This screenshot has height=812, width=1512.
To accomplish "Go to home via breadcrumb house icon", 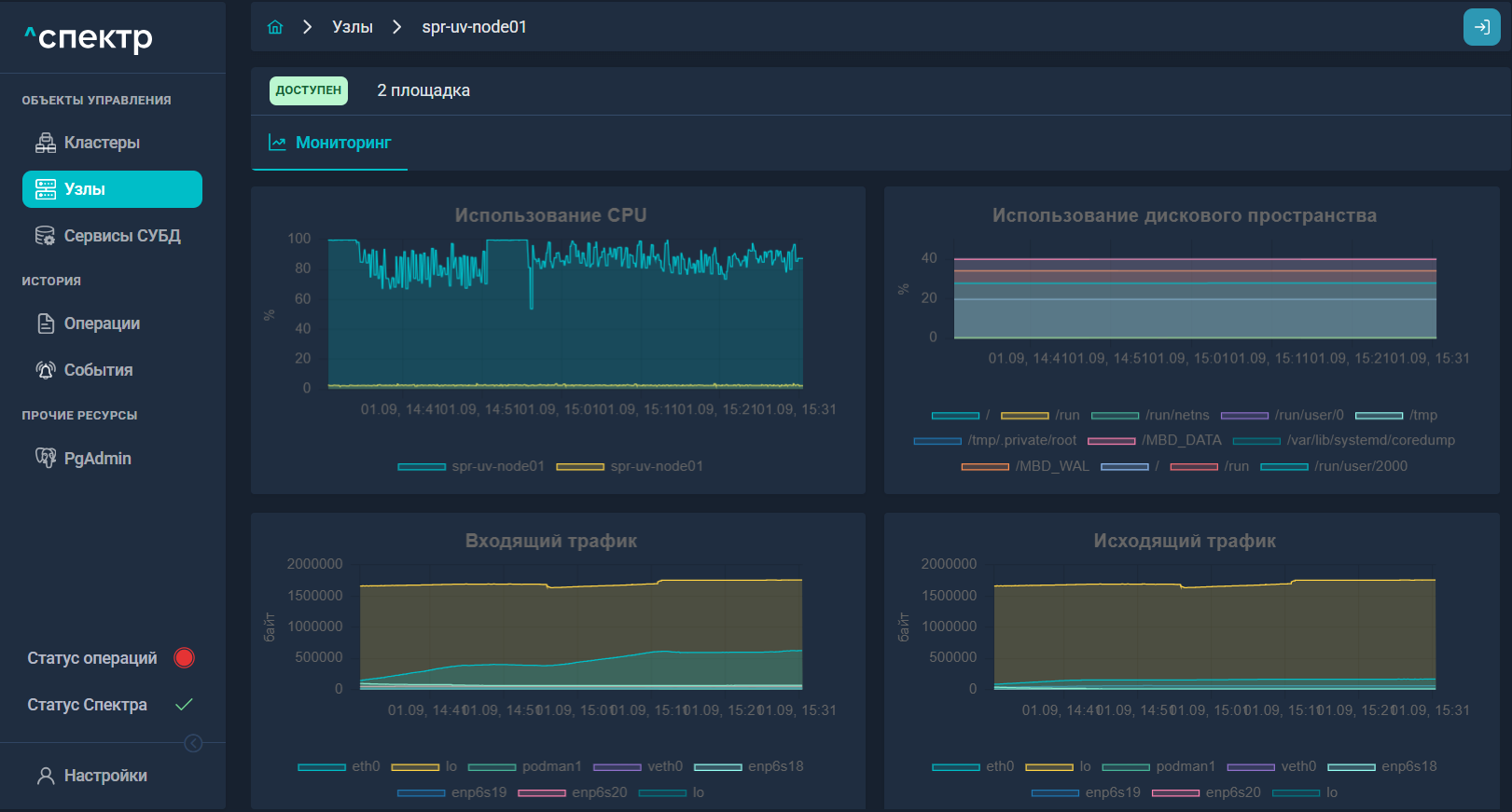I will pyautogui.click(x=275, y=27).
